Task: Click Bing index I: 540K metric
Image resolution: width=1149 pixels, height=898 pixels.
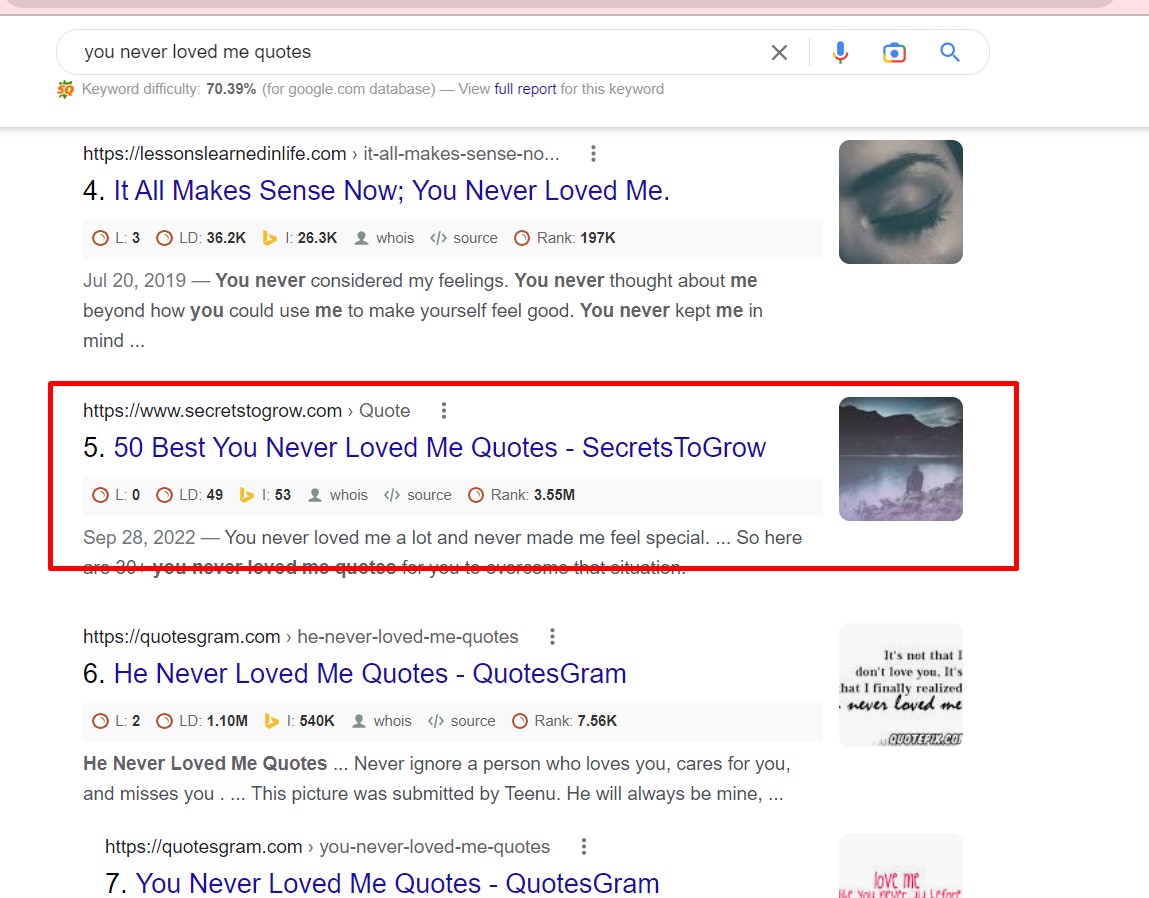Action: tap(299, 721)
